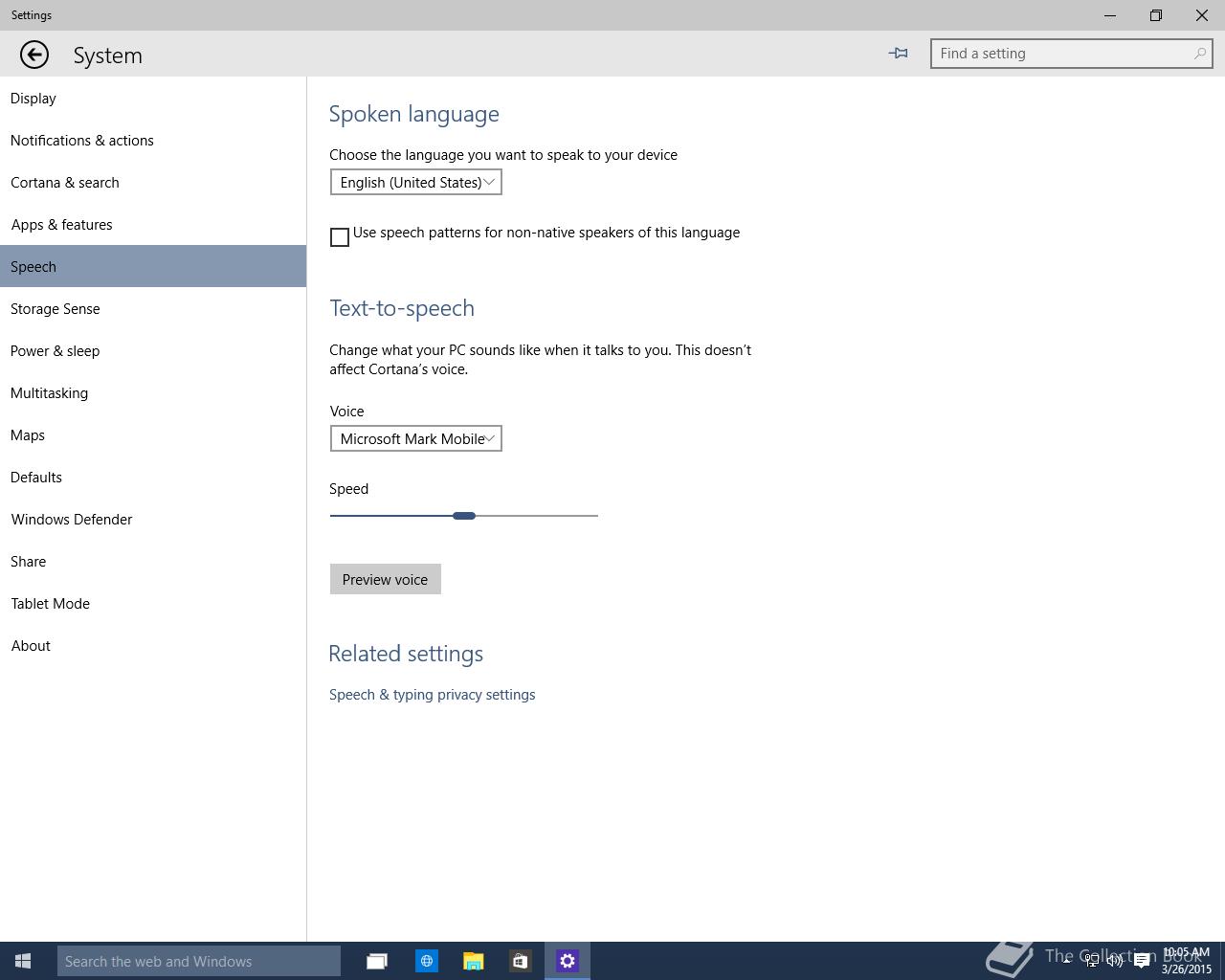1225x980 pixels.
Task: Click the Settings gear taskbar icon
Action: 568,961
